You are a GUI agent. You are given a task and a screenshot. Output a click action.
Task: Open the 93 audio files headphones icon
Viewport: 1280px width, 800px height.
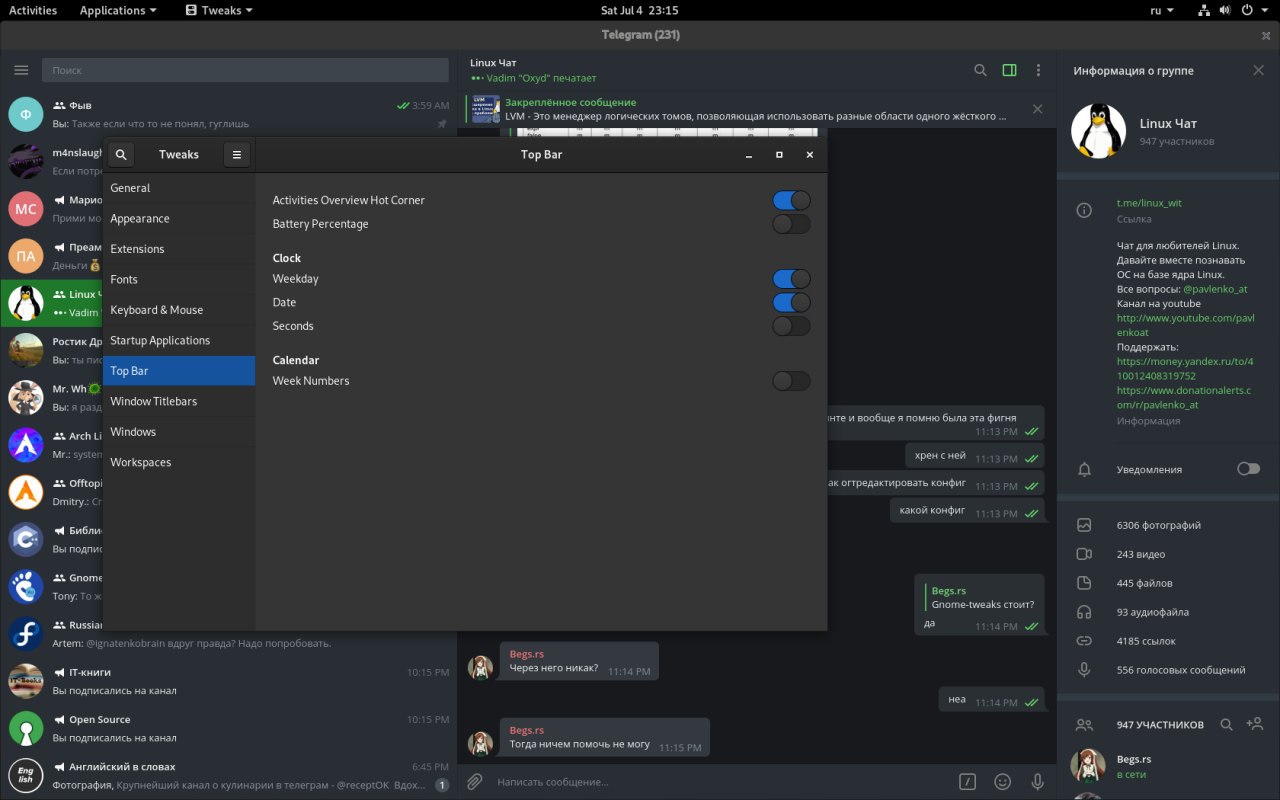click(1084, 612)
